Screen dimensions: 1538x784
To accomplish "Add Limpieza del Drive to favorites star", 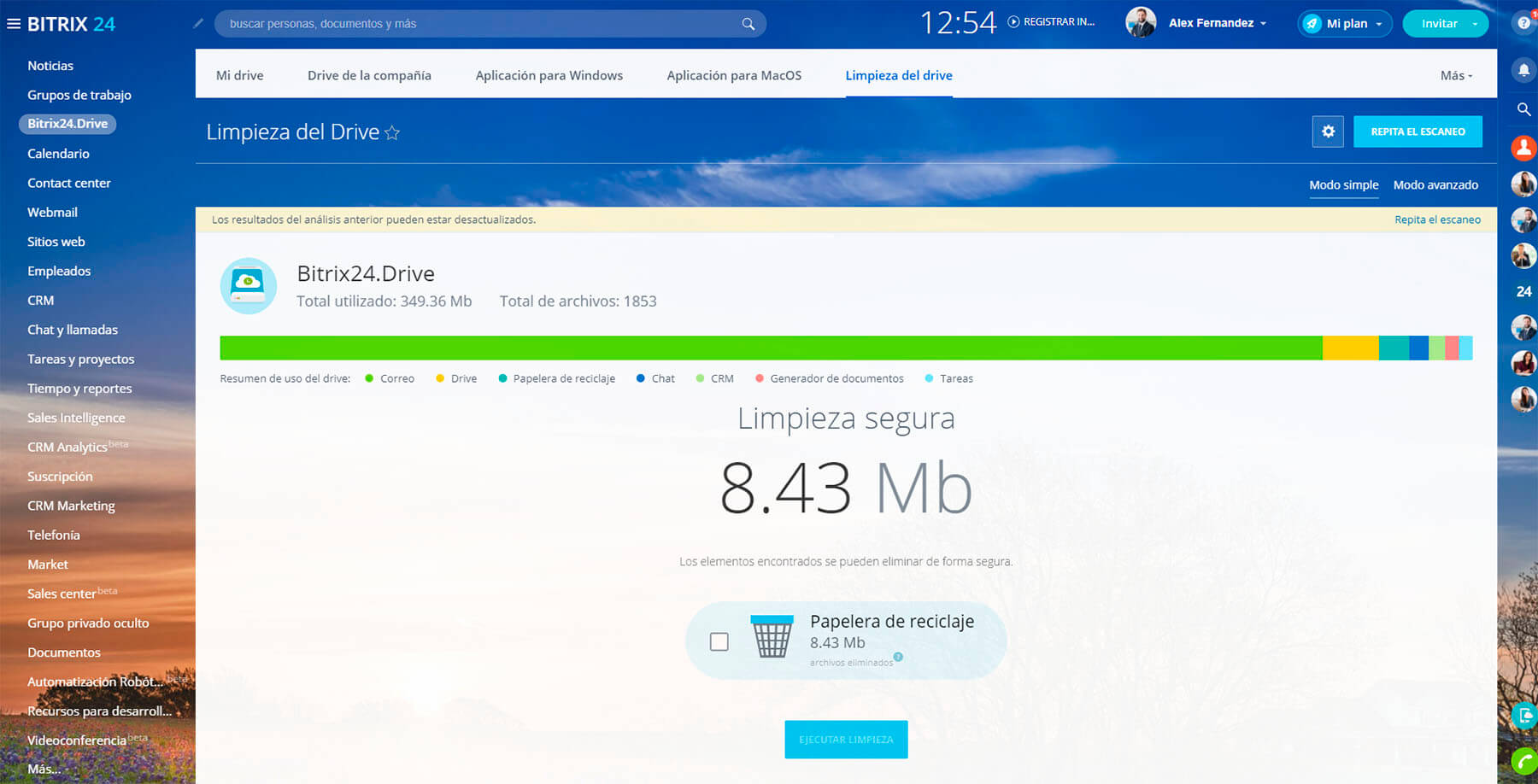I will click(x=392, y=132).
